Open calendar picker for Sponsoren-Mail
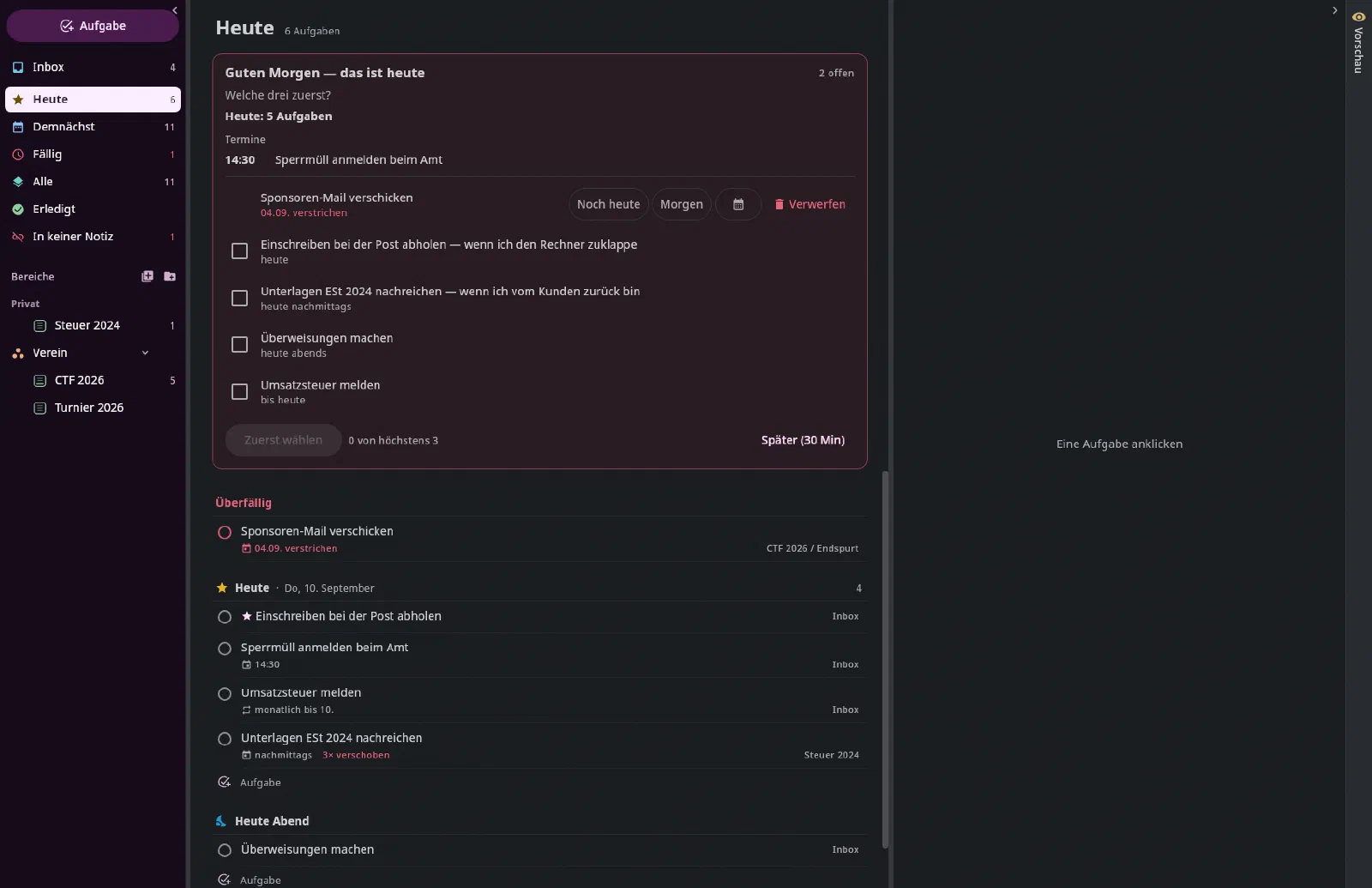The width and height of the screenshot is (1372, 888). (738, 204)
